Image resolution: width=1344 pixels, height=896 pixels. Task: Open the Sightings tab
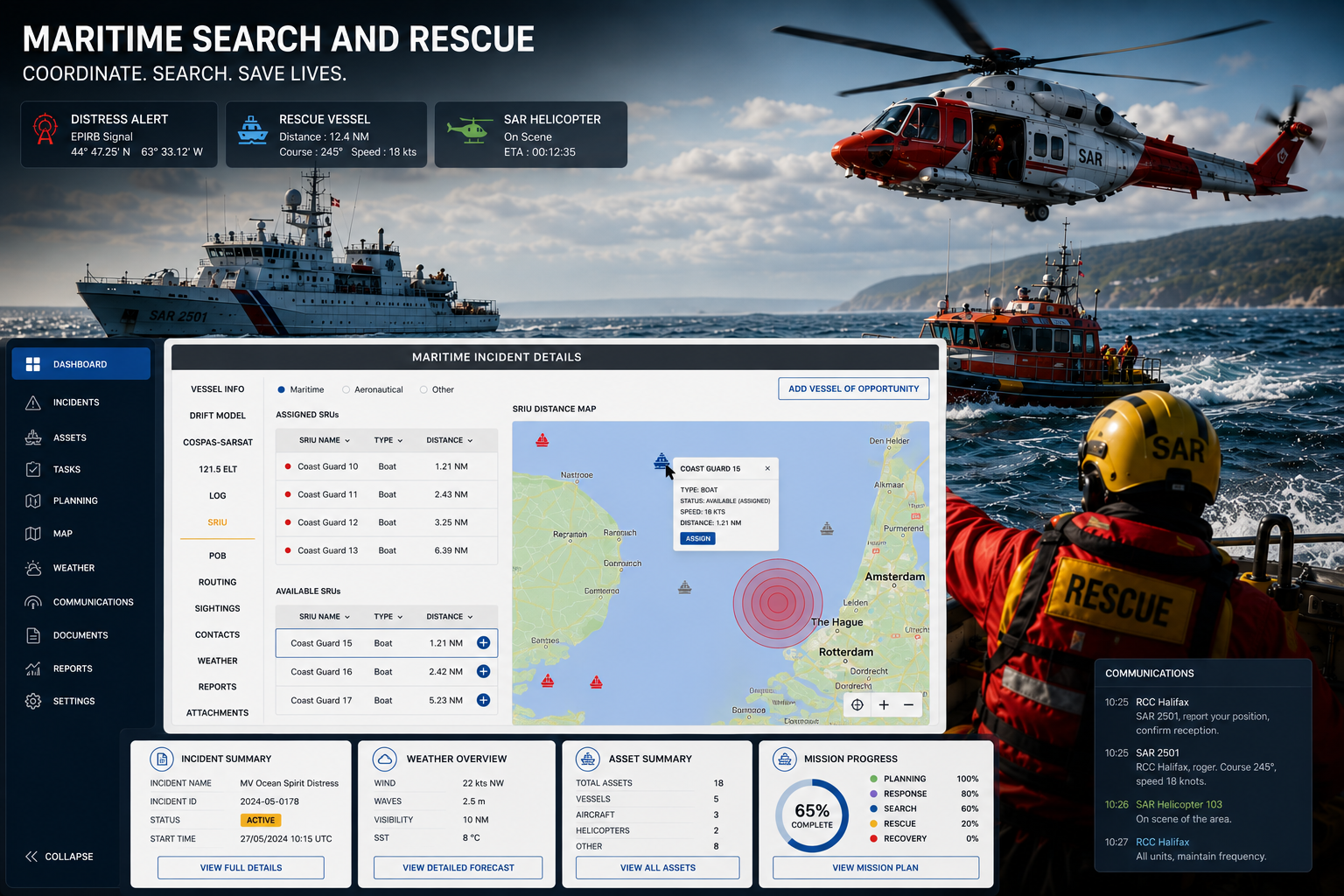[x=218, y=608]
